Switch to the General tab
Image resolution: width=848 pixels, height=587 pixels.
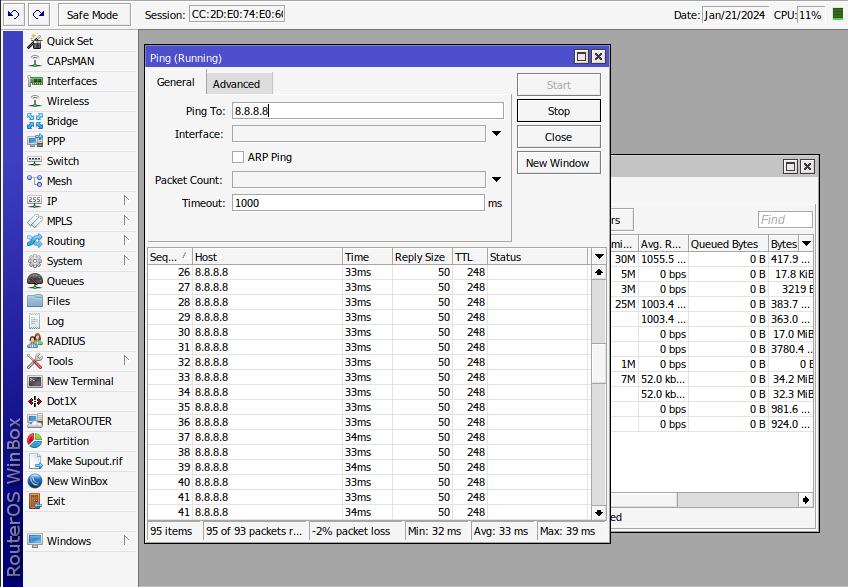click(176, 82)
